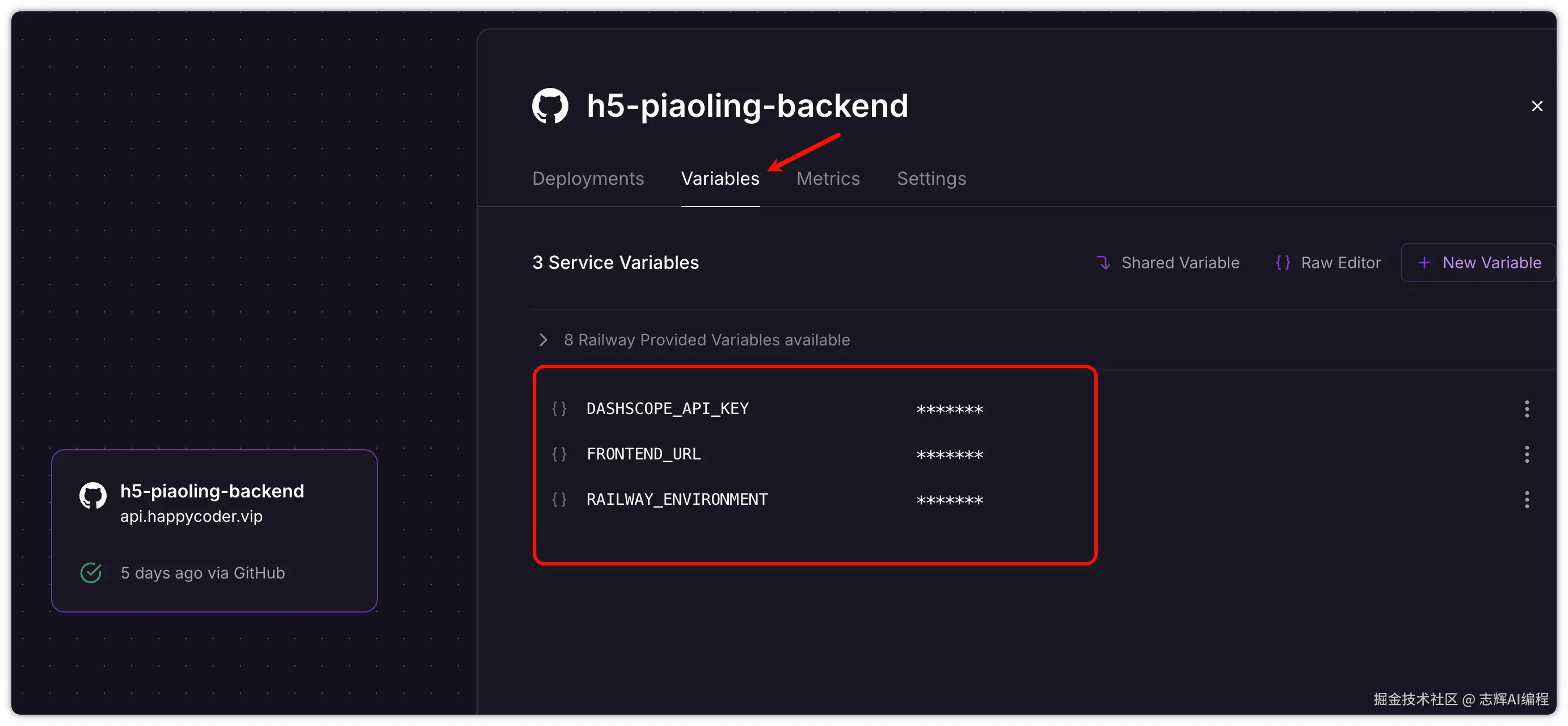The width and height of the screenshot is (1568, 726).
Task: Open the Raw Editor
Action: [x=1327, y=263]
